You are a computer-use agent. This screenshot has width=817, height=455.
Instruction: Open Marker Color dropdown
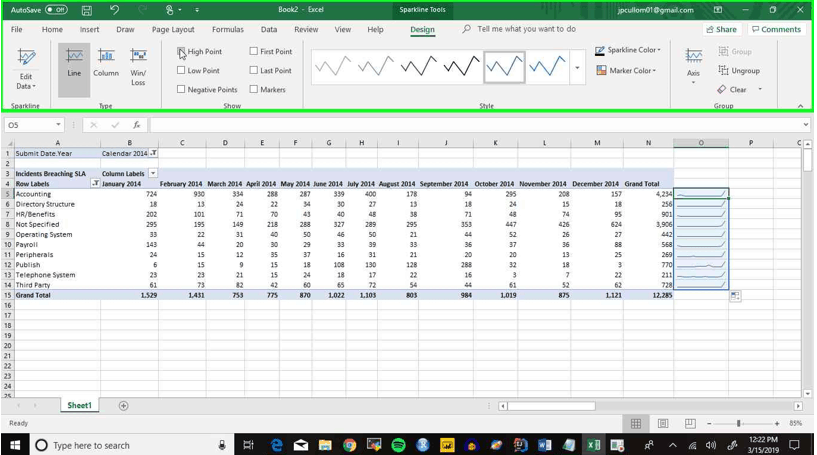tap(625, 70)
